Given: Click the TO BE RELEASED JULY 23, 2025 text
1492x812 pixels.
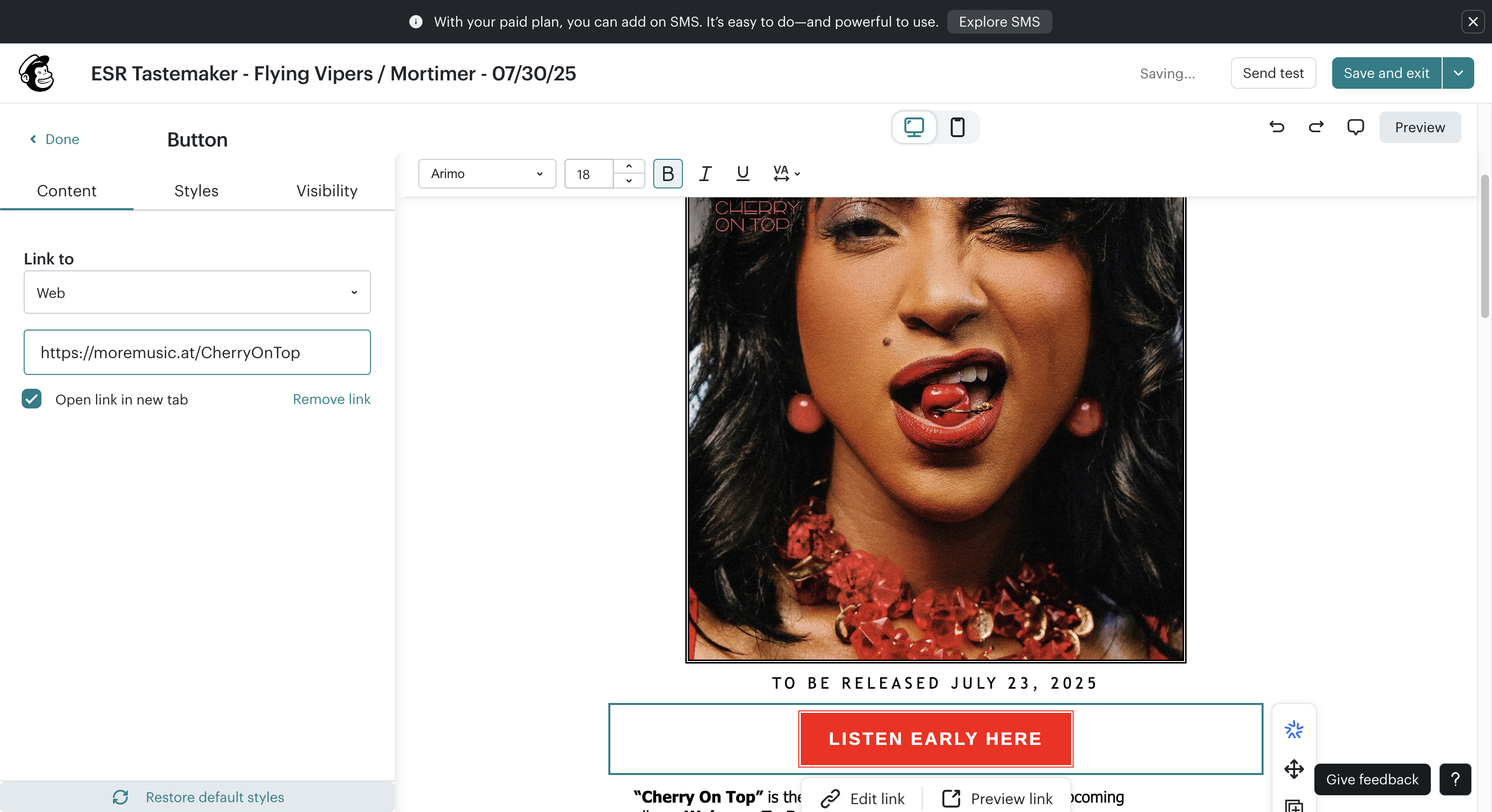Looking at the screenshot, I should 935,683.
